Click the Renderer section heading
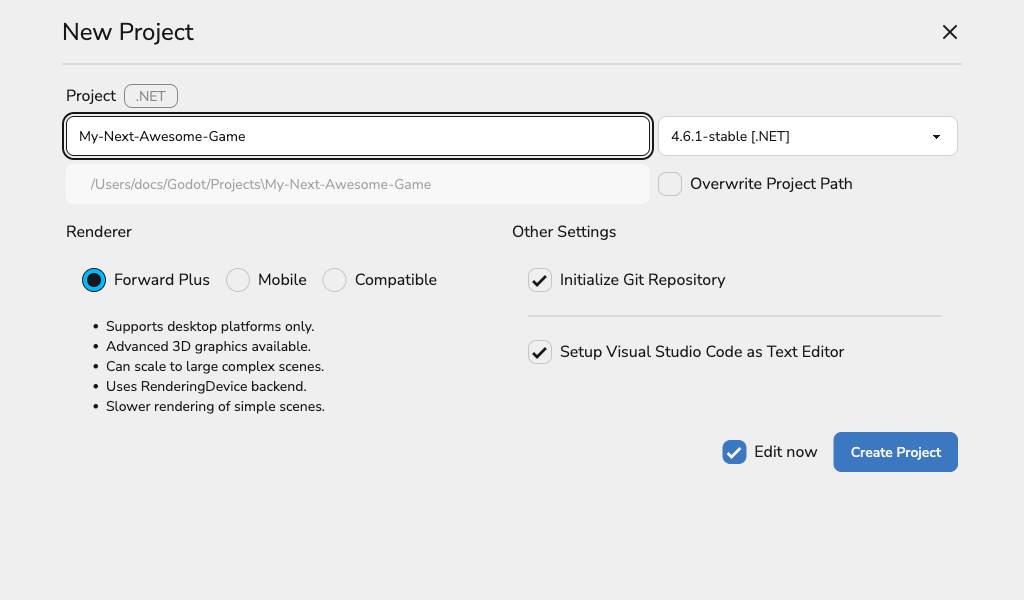This screenshot has width=1024, height=600. click(99, 232)
